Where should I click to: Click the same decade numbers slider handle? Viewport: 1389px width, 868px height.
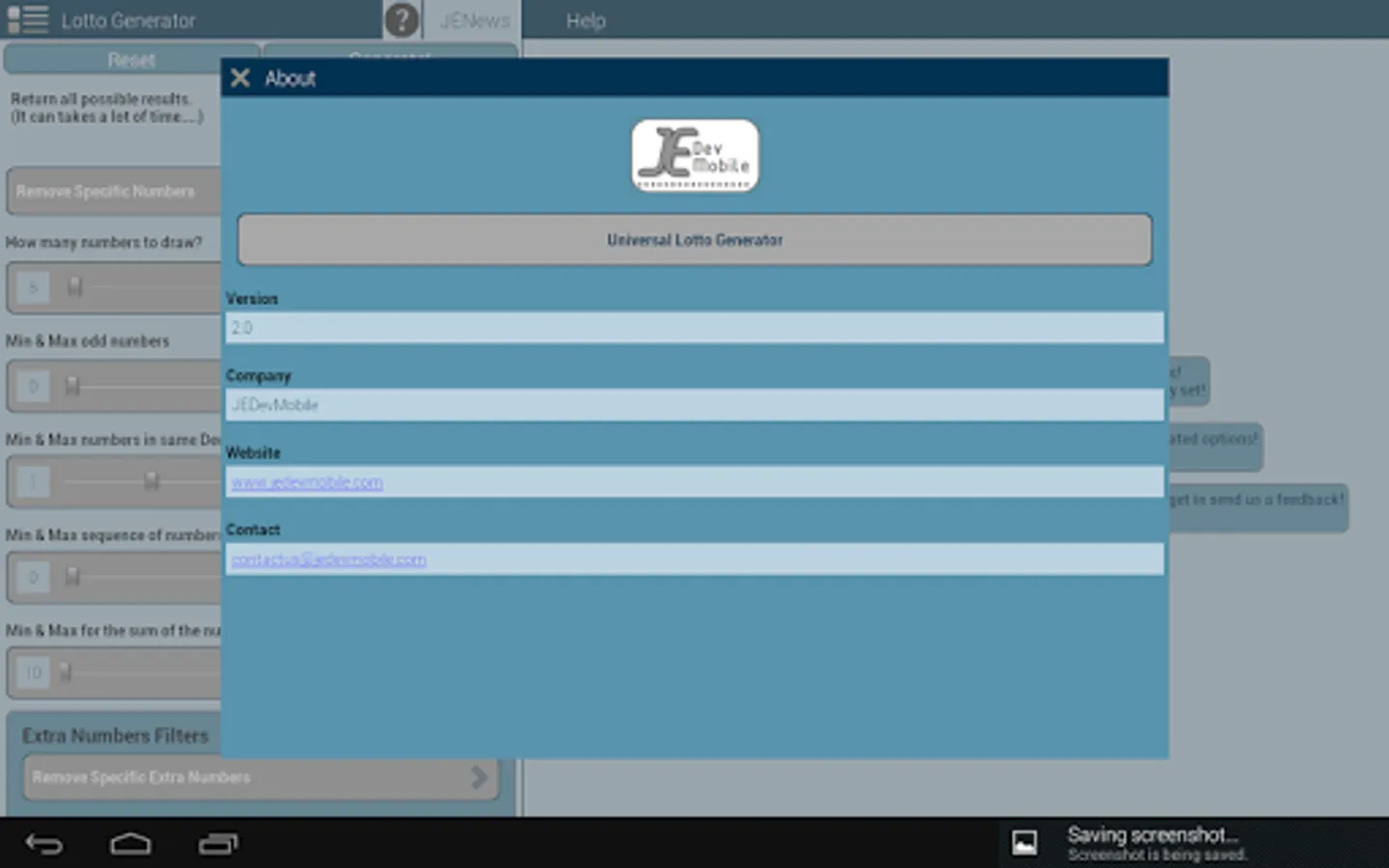tap(151, 480)
